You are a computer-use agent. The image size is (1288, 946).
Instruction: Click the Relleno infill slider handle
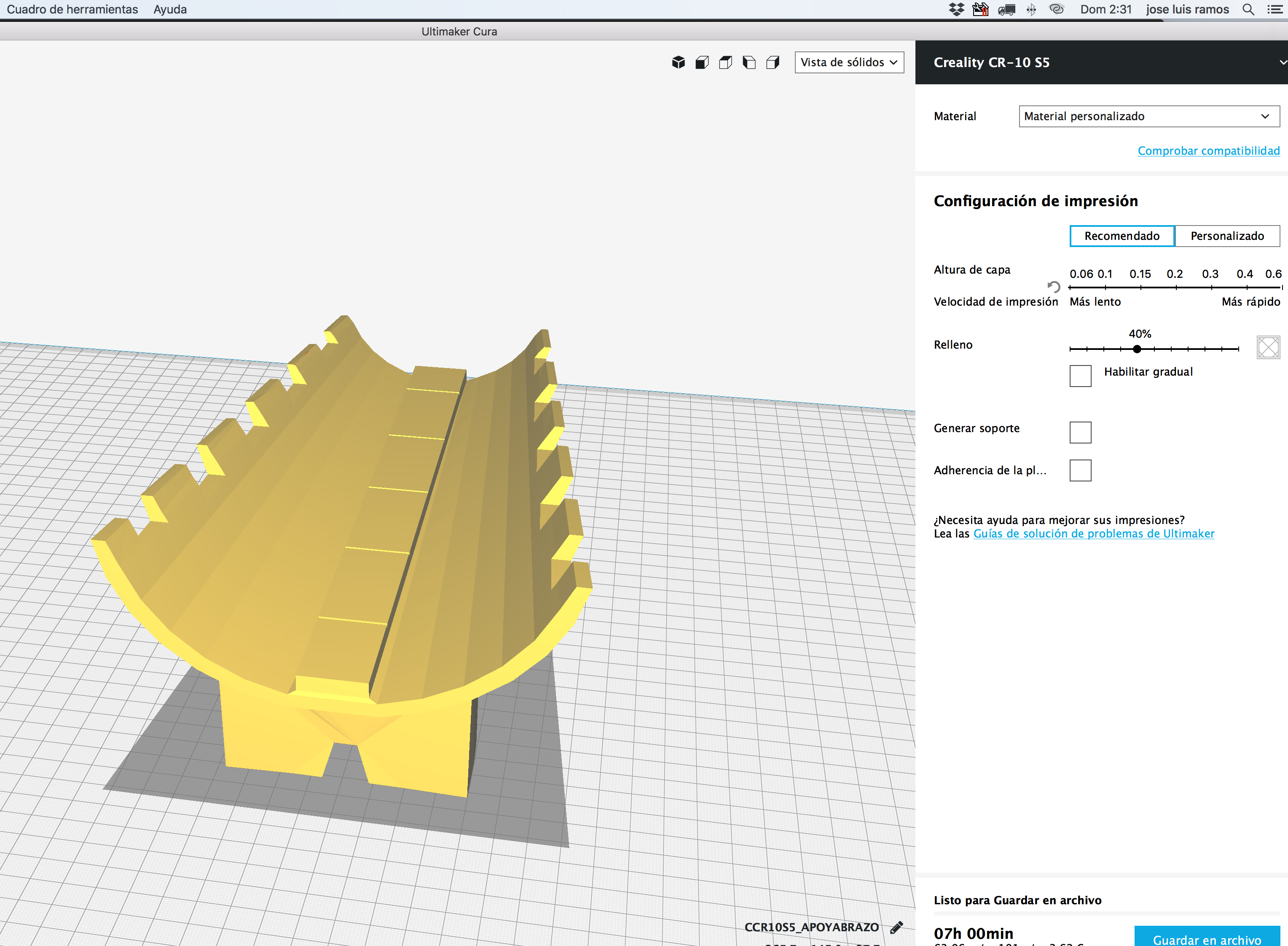(x=1137, y=349)
